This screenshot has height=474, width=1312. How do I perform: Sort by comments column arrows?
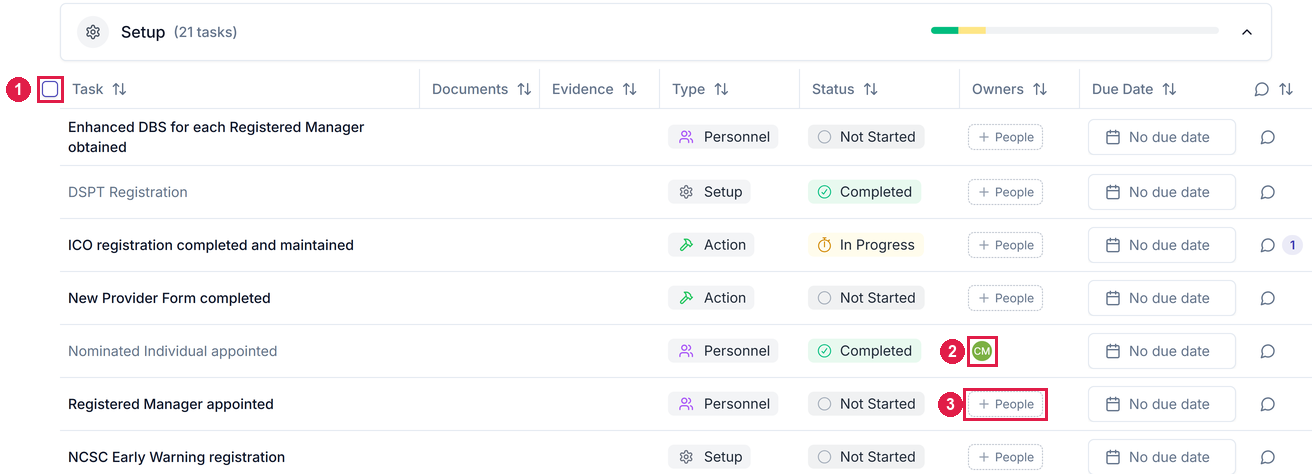tap(1286, 89)
